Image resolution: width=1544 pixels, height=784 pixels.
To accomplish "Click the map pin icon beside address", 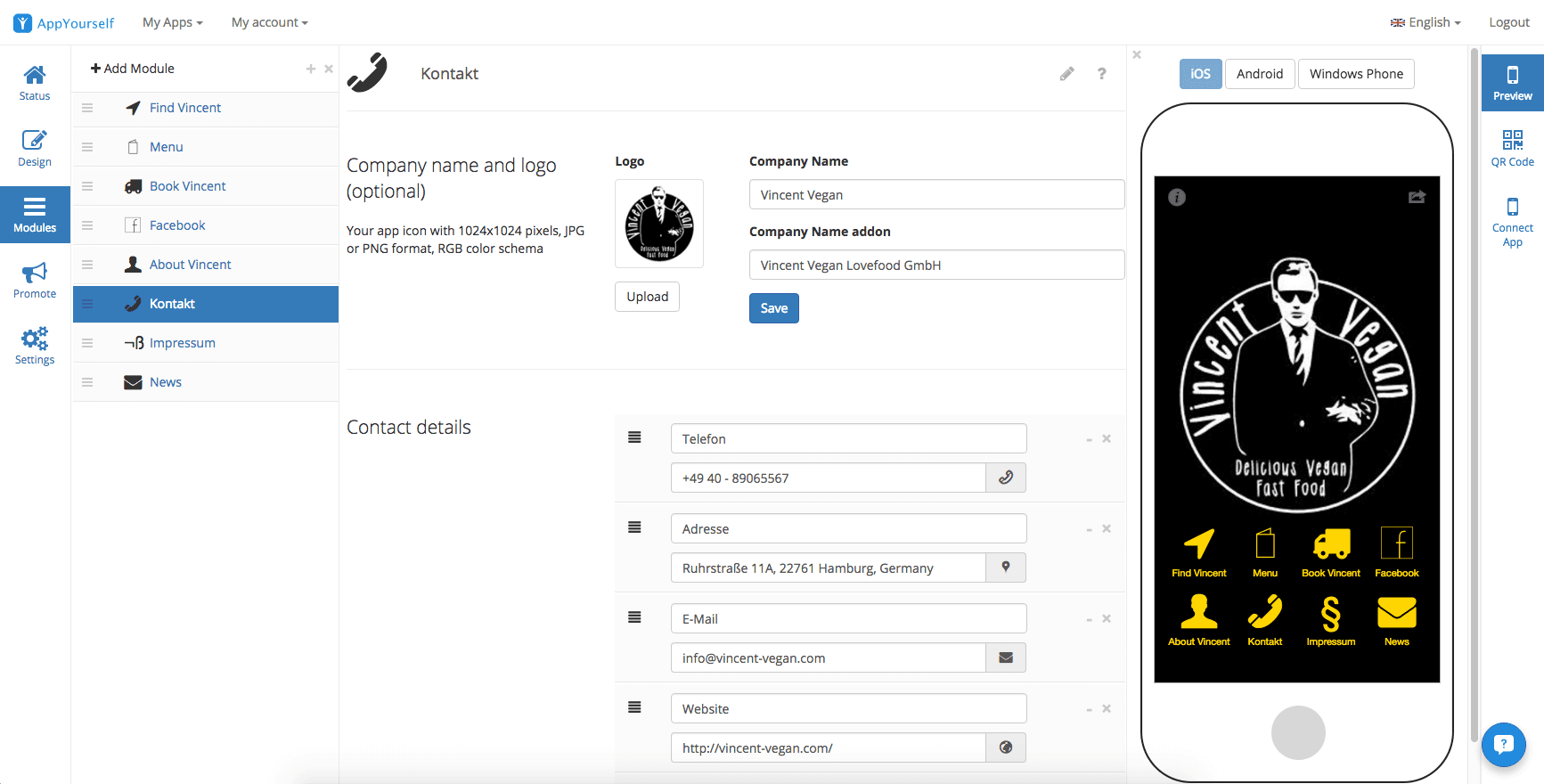I will [x=1006, y=568].
